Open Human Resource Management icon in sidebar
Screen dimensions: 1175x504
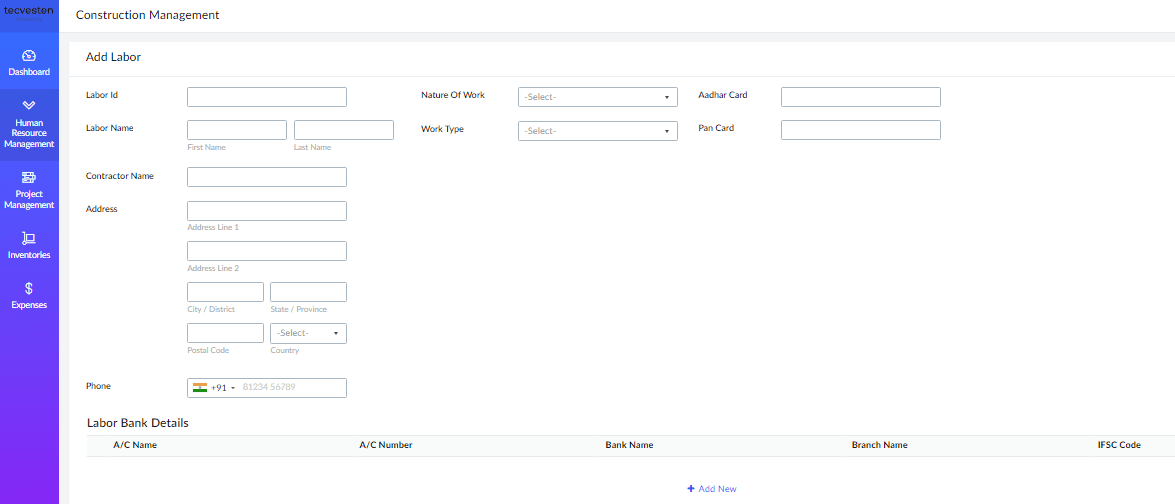pyautogui.click(x=29, y=105)
